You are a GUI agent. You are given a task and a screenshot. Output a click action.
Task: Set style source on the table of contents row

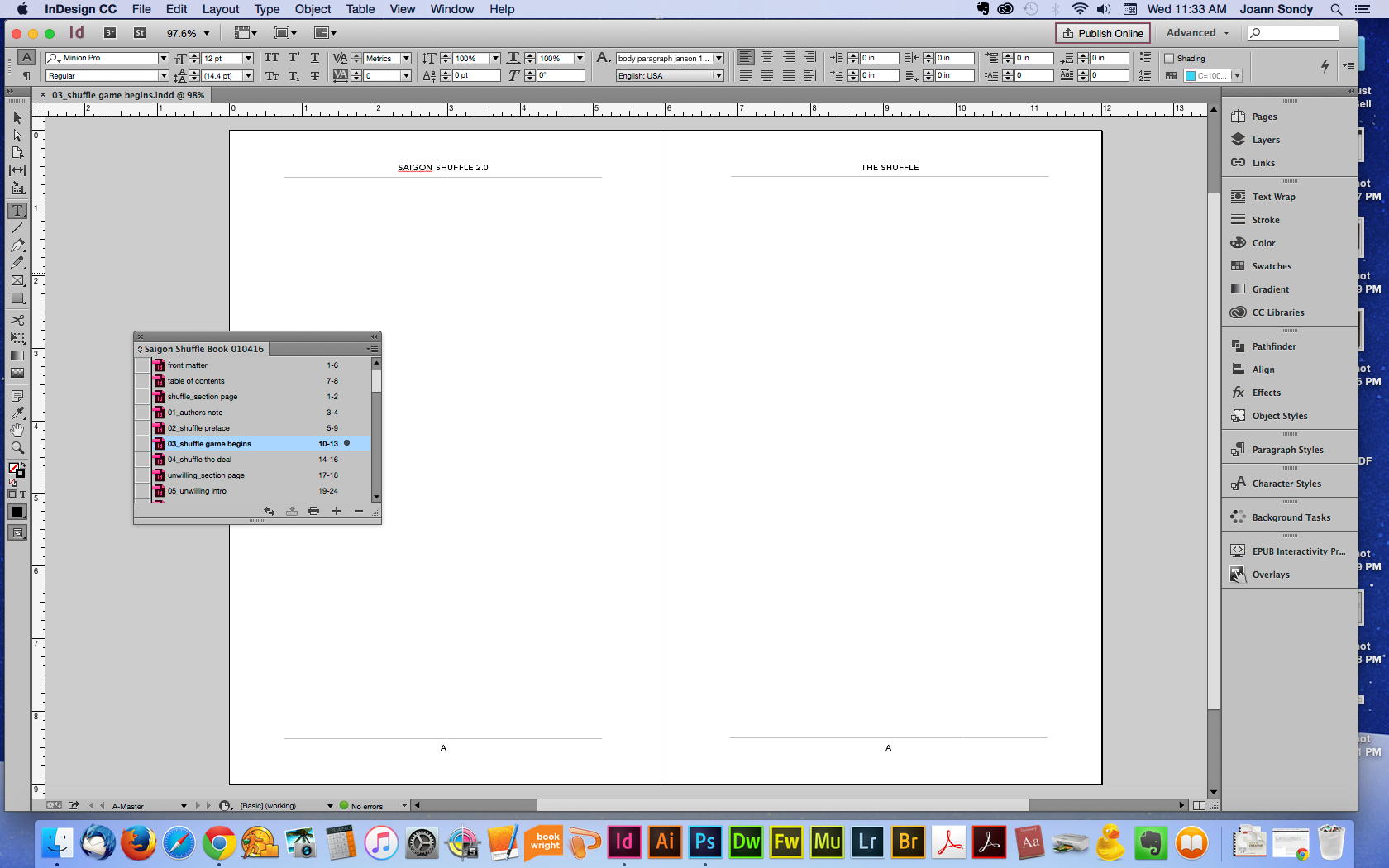[142, 381]
